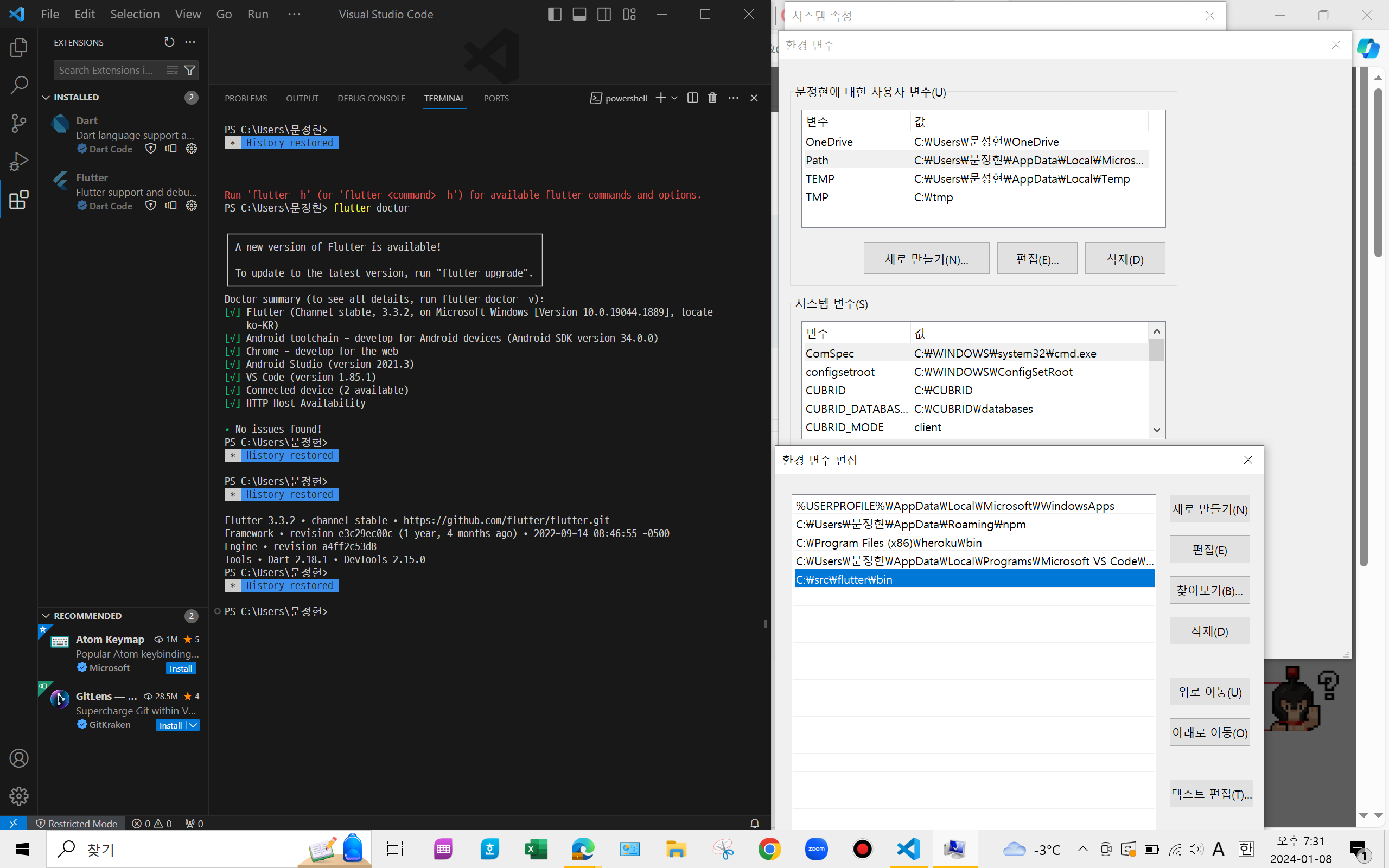1389x868 pixels.
Task: Open the Explorer view in activity bar
Action: point(18,47)
